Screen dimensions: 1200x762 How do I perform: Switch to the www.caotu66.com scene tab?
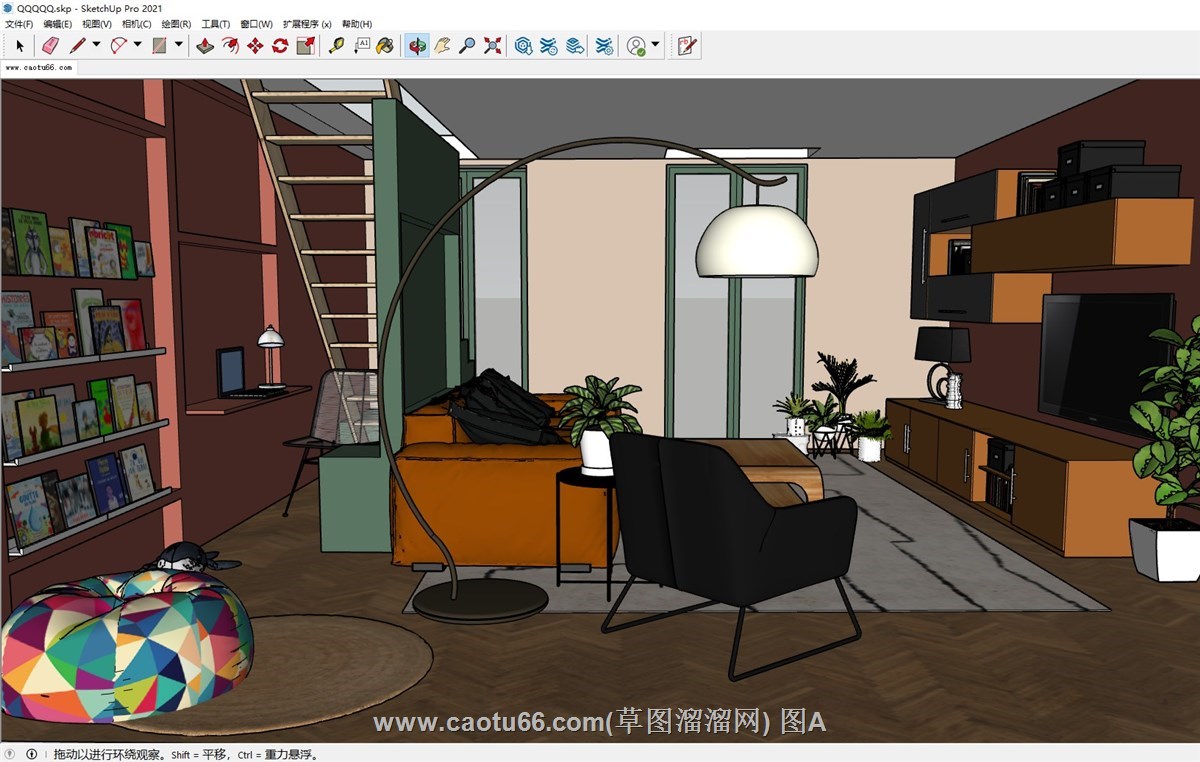[39, 68]
